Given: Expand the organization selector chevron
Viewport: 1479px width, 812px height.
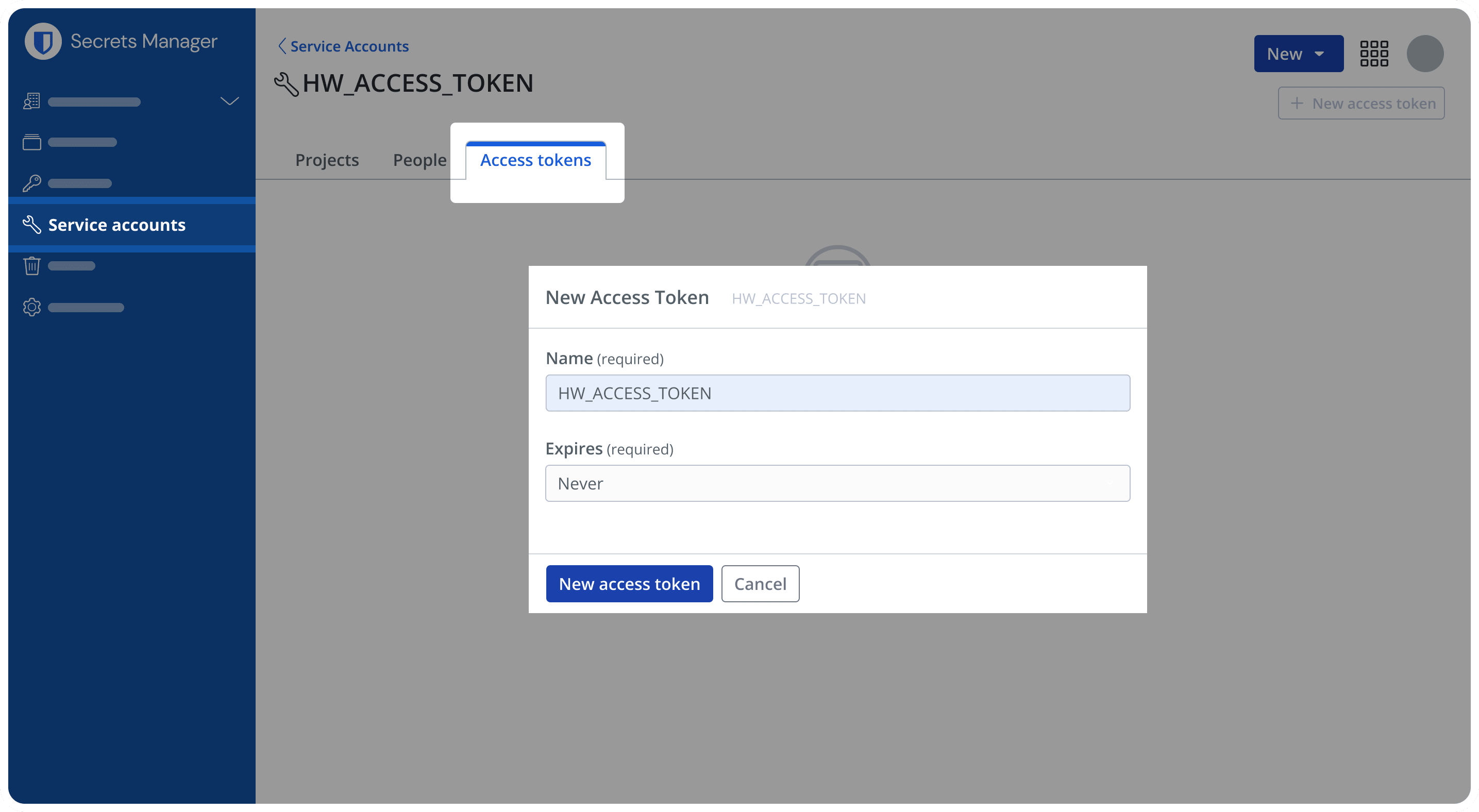Looking at the screenshot, I should 229,101.
